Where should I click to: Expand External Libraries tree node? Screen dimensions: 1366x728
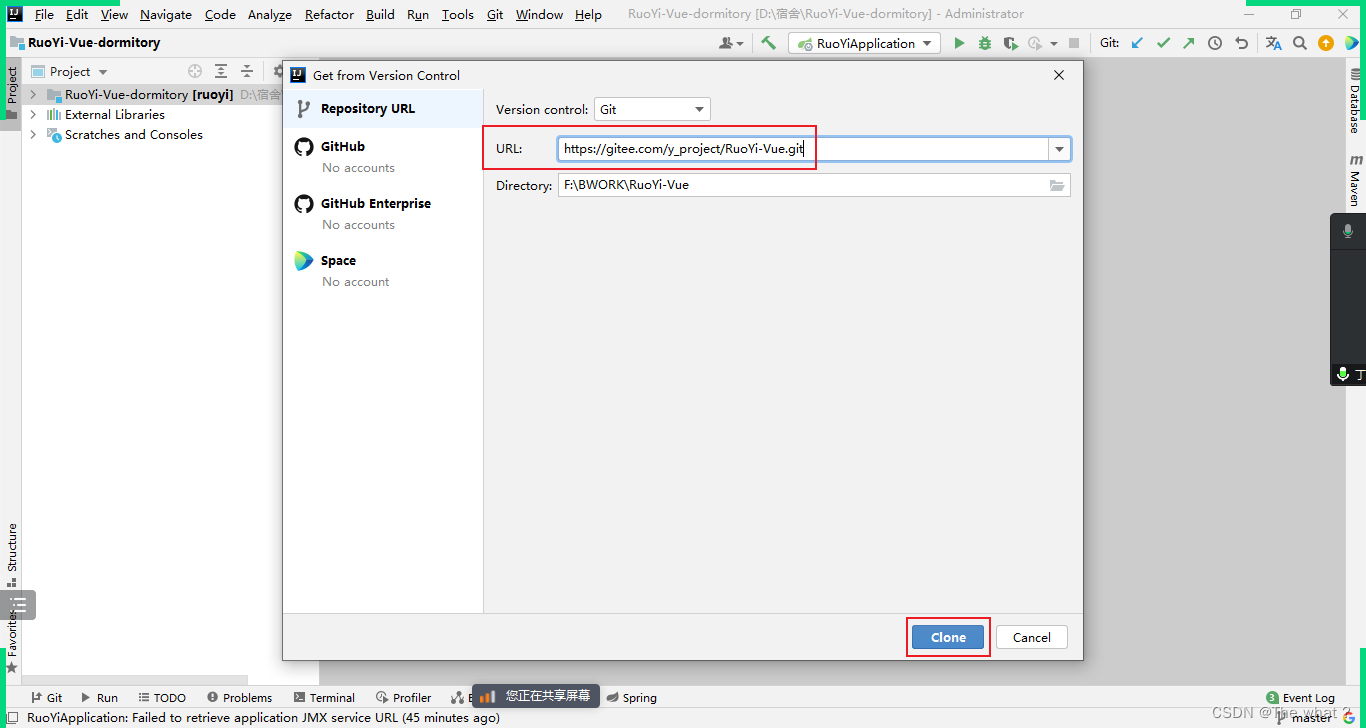(33, 114)
